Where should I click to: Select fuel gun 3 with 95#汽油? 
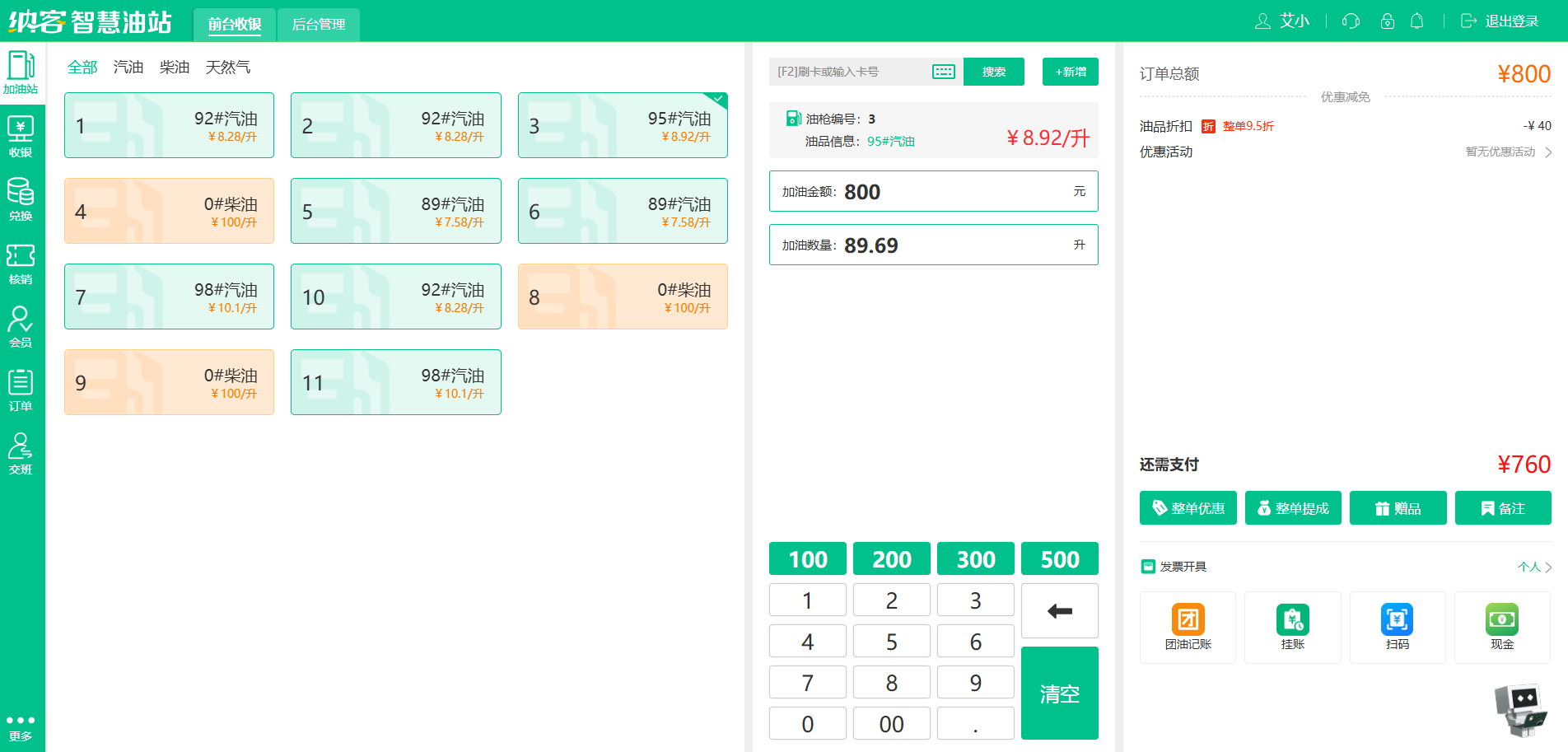click(623, 125)
